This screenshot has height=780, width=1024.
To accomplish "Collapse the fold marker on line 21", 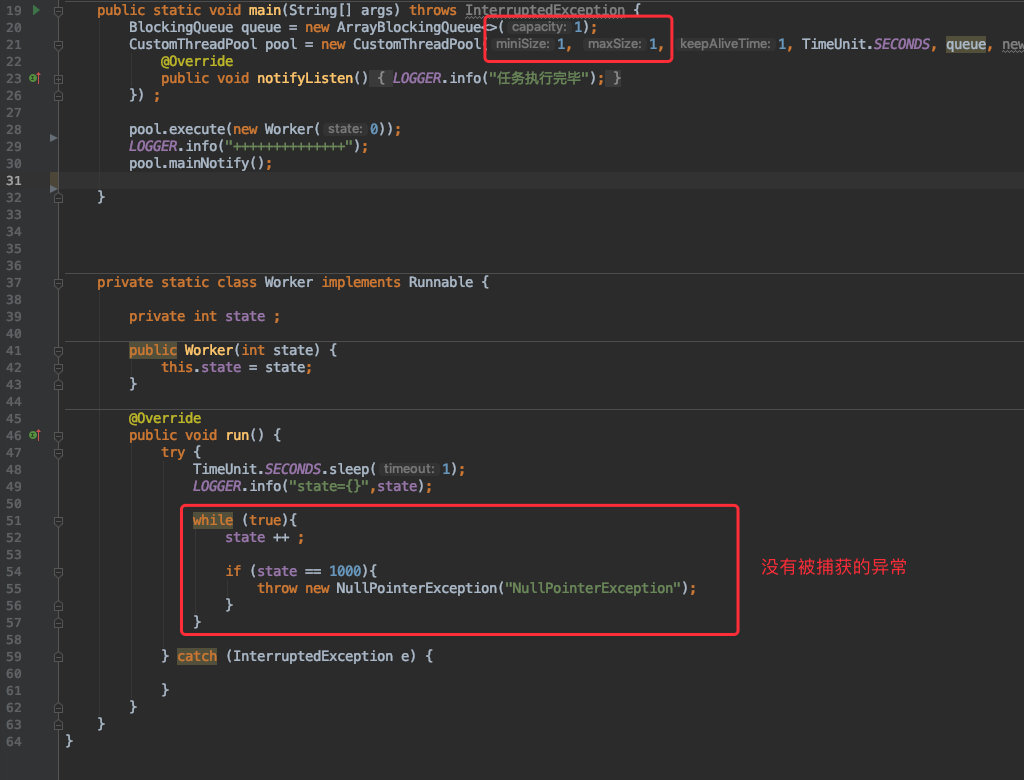I will tap(58, 45).
